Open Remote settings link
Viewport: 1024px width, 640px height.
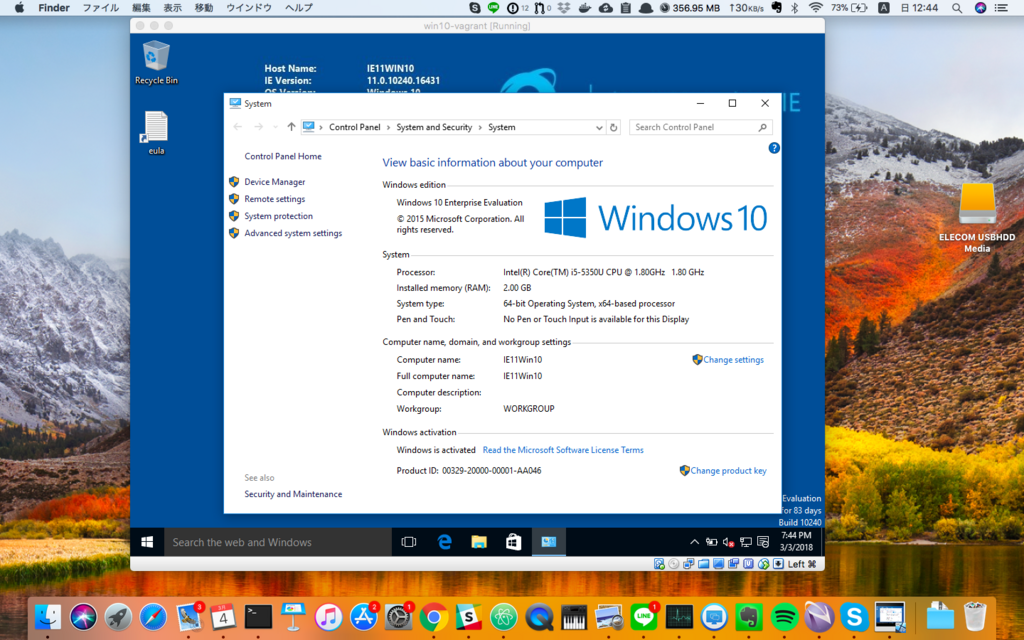point(274,199)
